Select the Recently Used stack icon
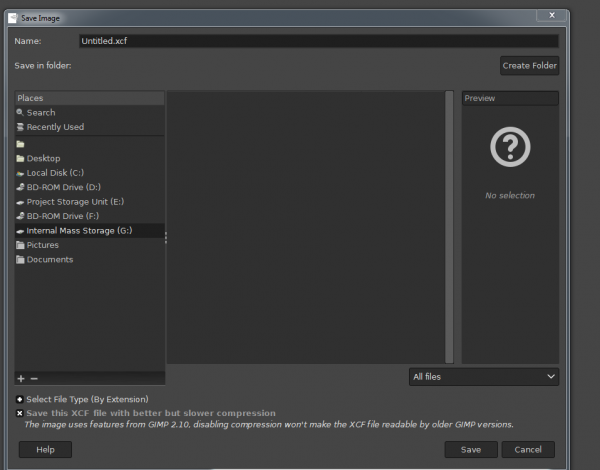The image size is (600, 470). click(x=20, y=127)
